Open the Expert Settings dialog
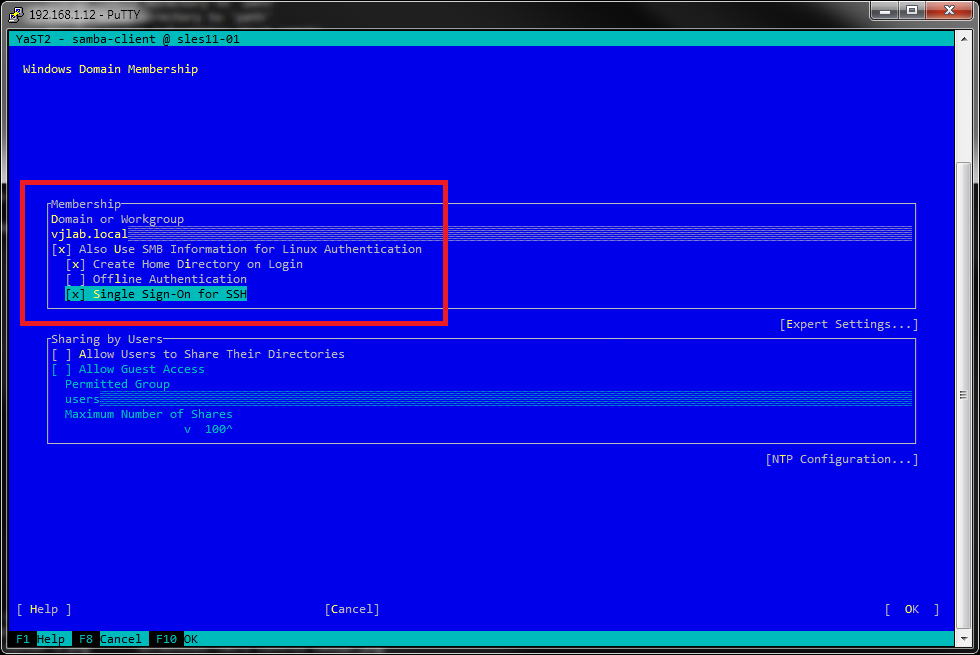 point(848,324)
